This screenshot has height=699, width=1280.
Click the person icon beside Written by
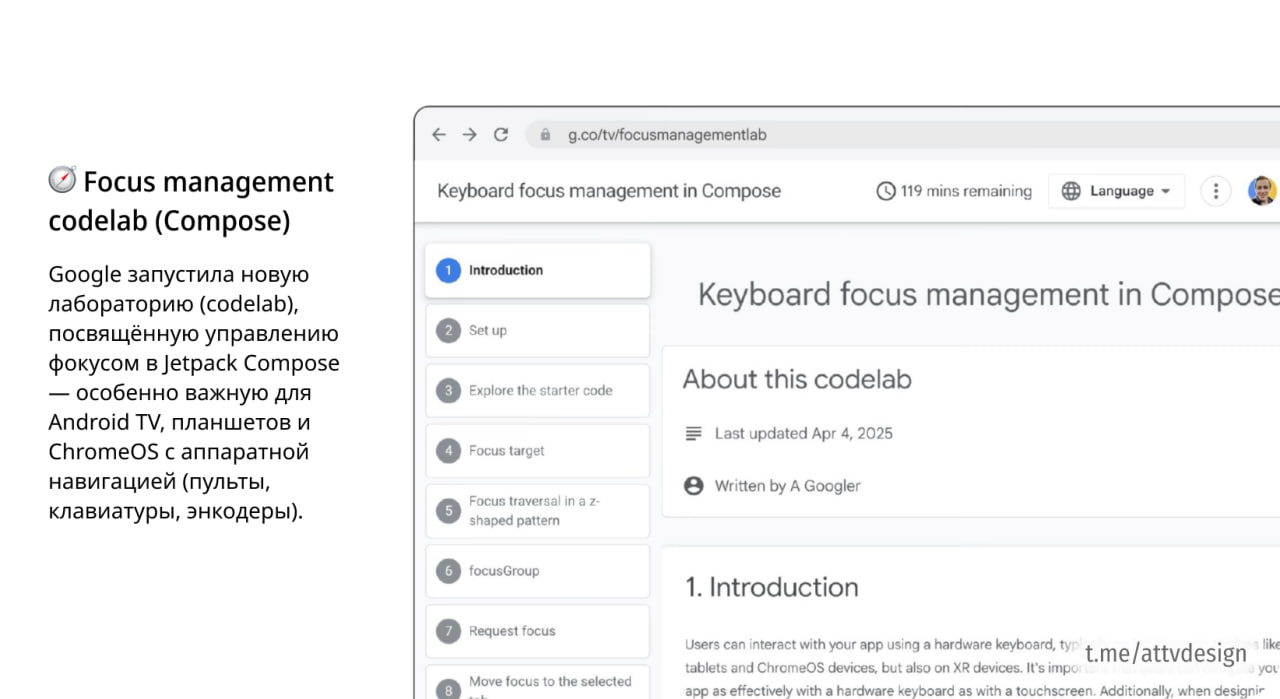(693, 486)
